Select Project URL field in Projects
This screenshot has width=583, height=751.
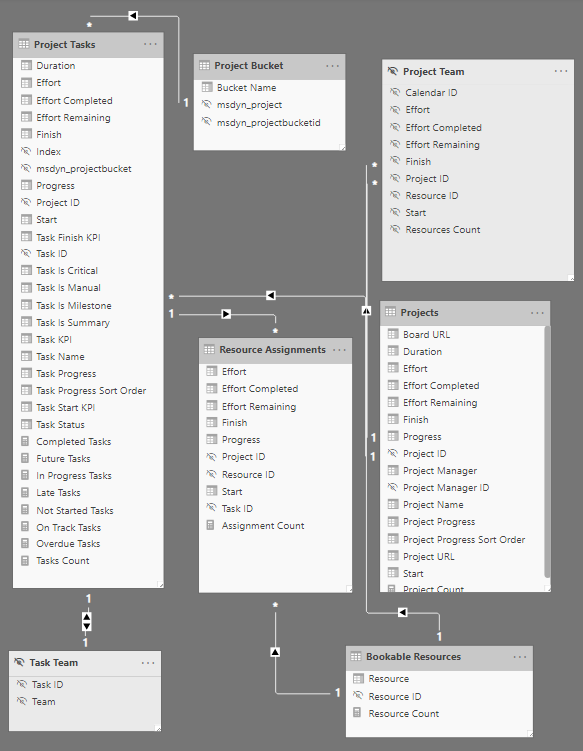click(x=429, y=557)
